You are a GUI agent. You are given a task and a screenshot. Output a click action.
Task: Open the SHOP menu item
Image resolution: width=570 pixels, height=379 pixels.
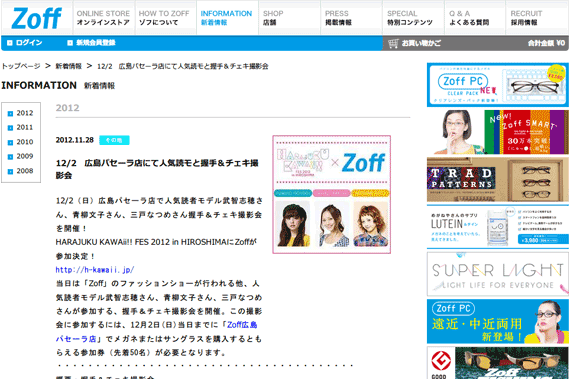click(289, 18)
